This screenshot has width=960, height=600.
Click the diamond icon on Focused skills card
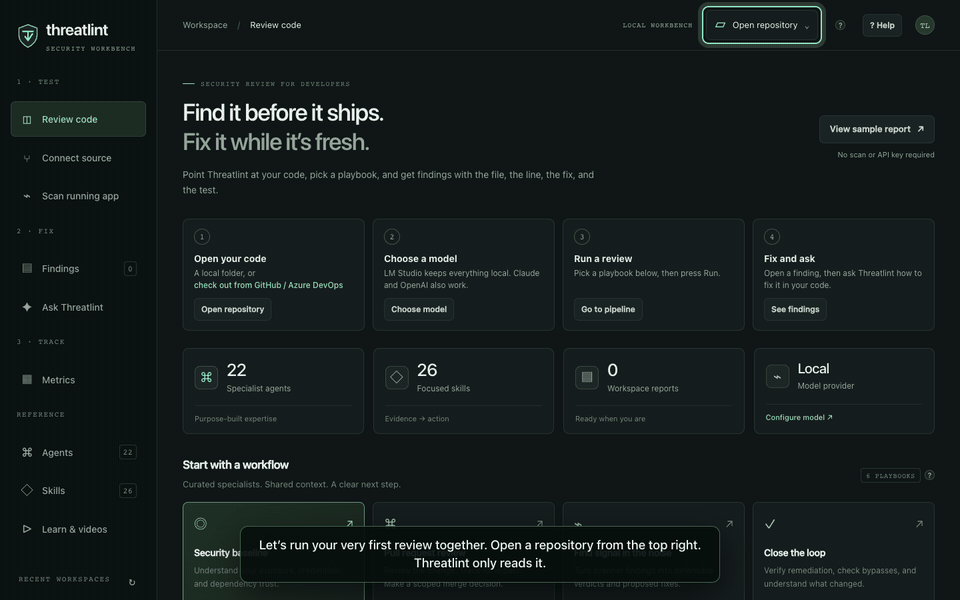pos(397,378)
